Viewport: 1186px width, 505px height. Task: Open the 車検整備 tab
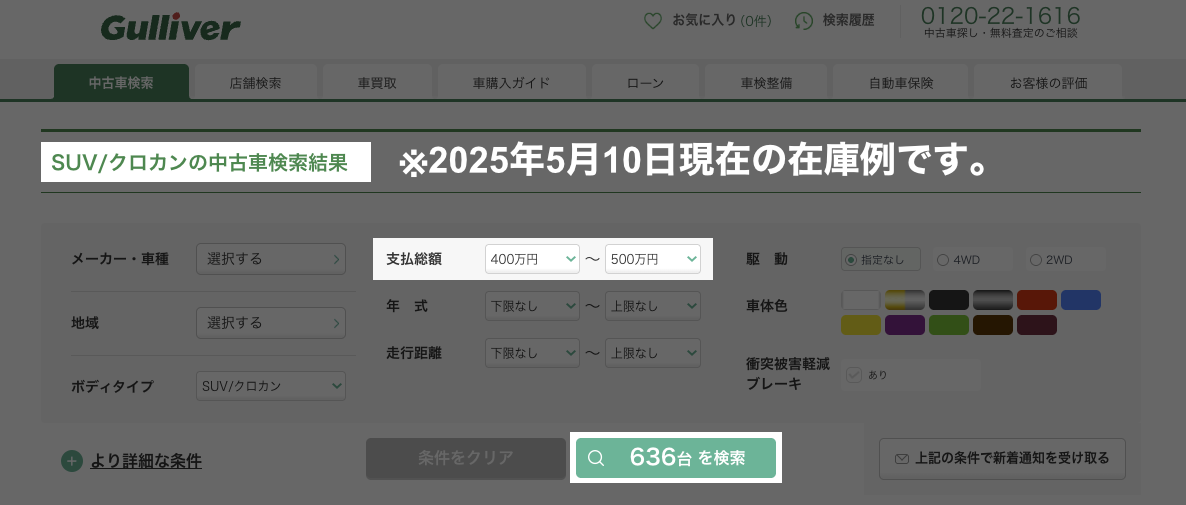(766, 82)
